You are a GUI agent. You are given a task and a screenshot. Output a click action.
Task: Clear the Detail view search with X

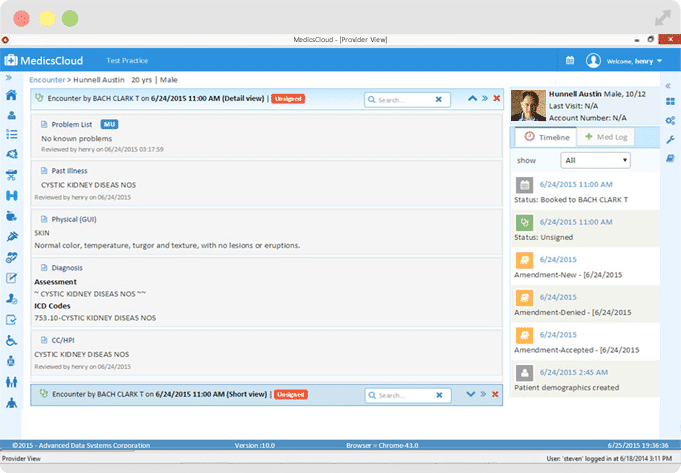pyautogui.click(x=439, y=99)
